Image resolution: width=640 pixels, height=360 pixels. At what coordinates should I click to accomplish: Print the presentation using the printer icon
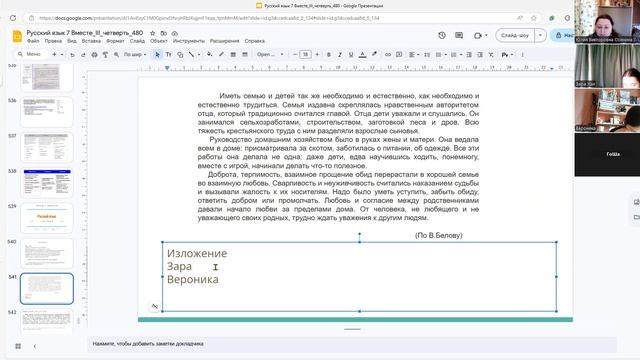(x=94, y=55)
